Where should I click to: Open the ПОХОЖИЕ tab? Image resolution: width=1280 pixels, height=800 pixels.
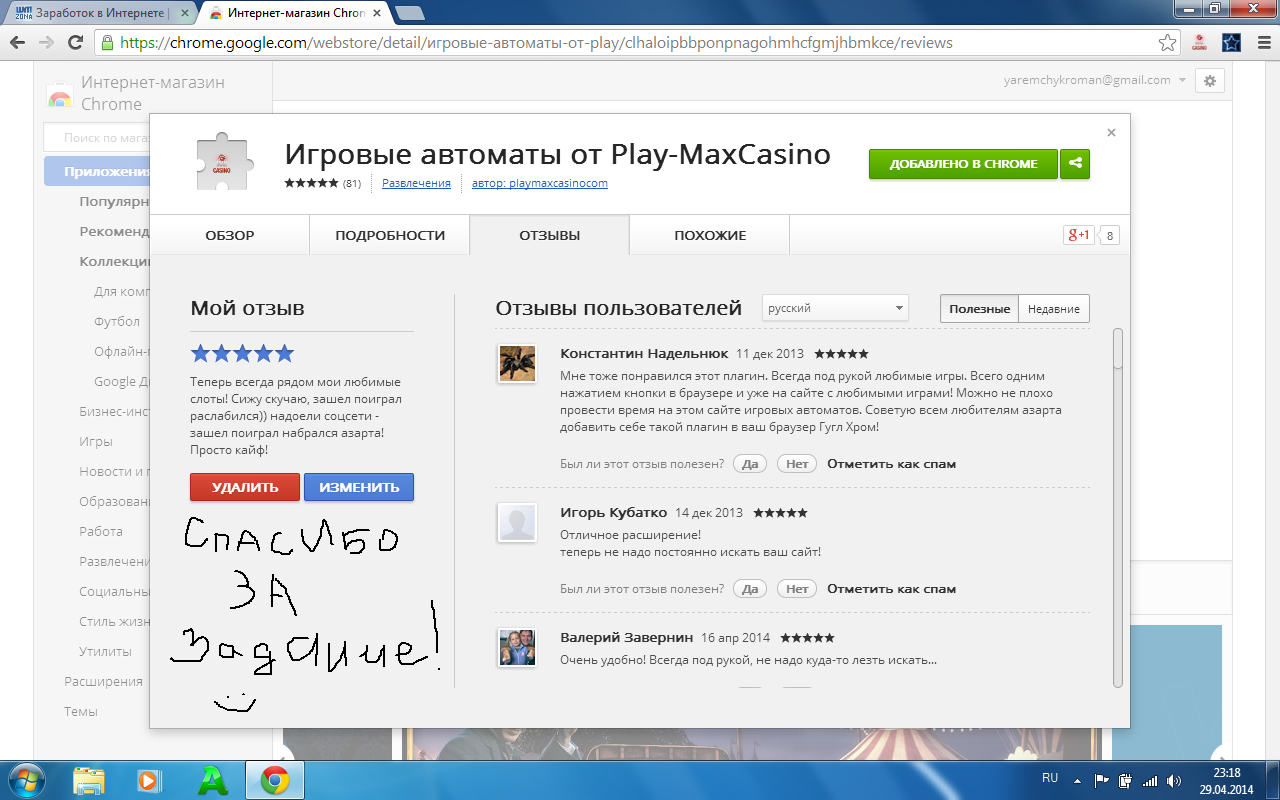(x=710, y=236)
